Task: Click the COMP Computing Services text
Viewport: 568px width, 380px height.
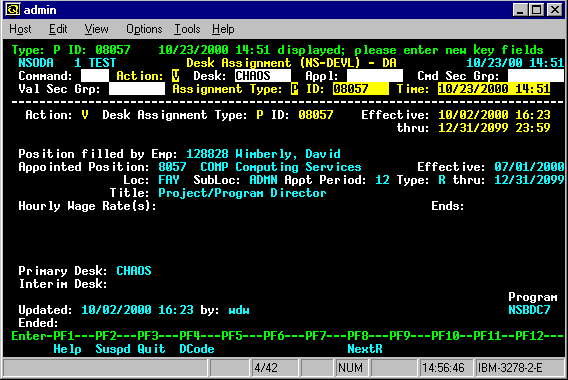Action: point(281,167)
